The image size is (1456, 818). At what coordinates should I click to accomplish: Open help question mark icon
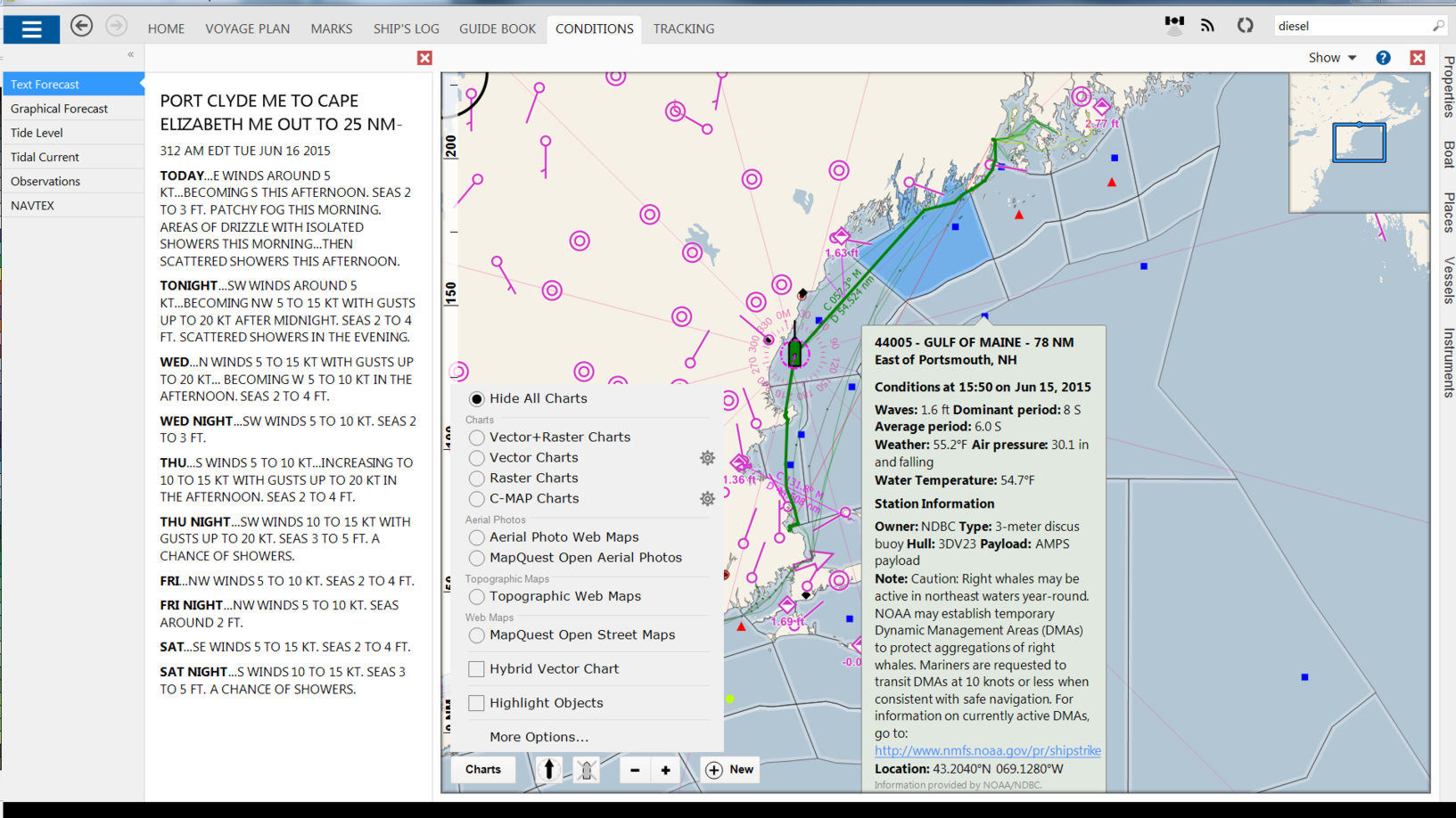pos(1383,57)
